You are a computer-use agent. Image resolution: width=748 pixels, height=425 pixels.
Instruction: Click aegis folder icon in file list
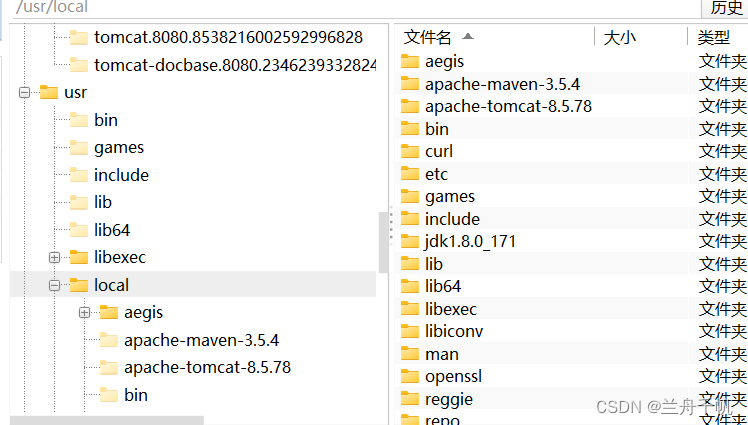pos(410,62)
